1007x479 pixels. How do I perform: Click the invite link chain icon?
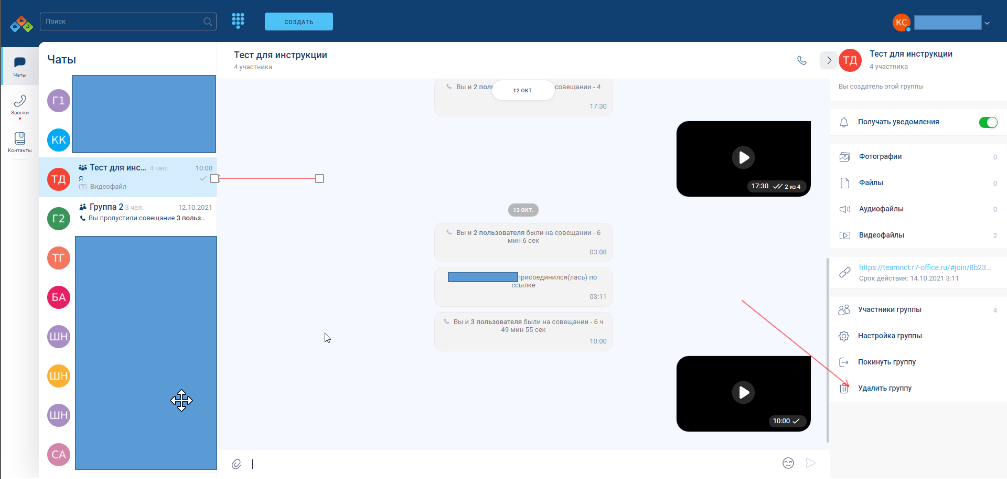point(844,272)
